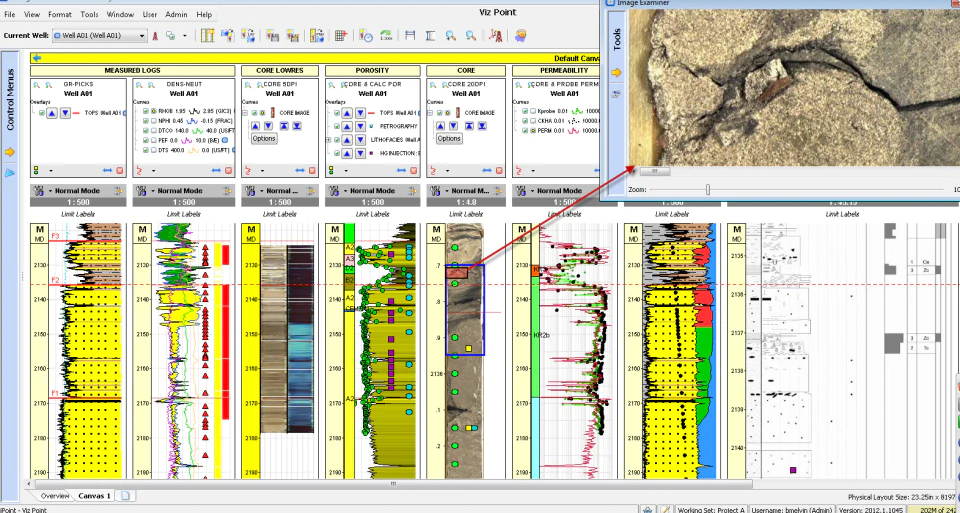
Task: Open the Tools menu
Action: pyautogui.click(x=89, y=14)
